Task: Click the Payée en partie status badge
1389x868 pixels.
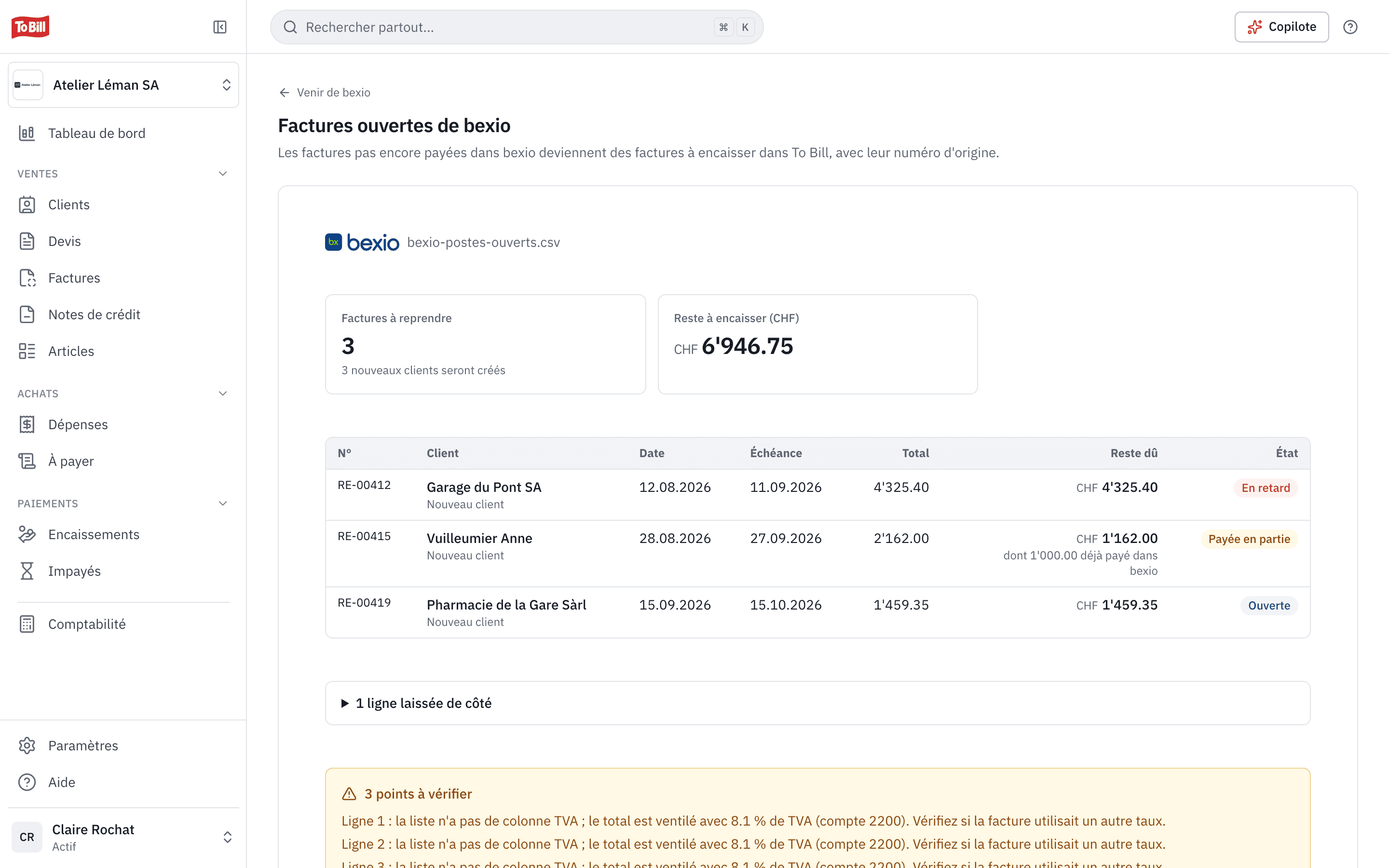Action: point(1249,539)
